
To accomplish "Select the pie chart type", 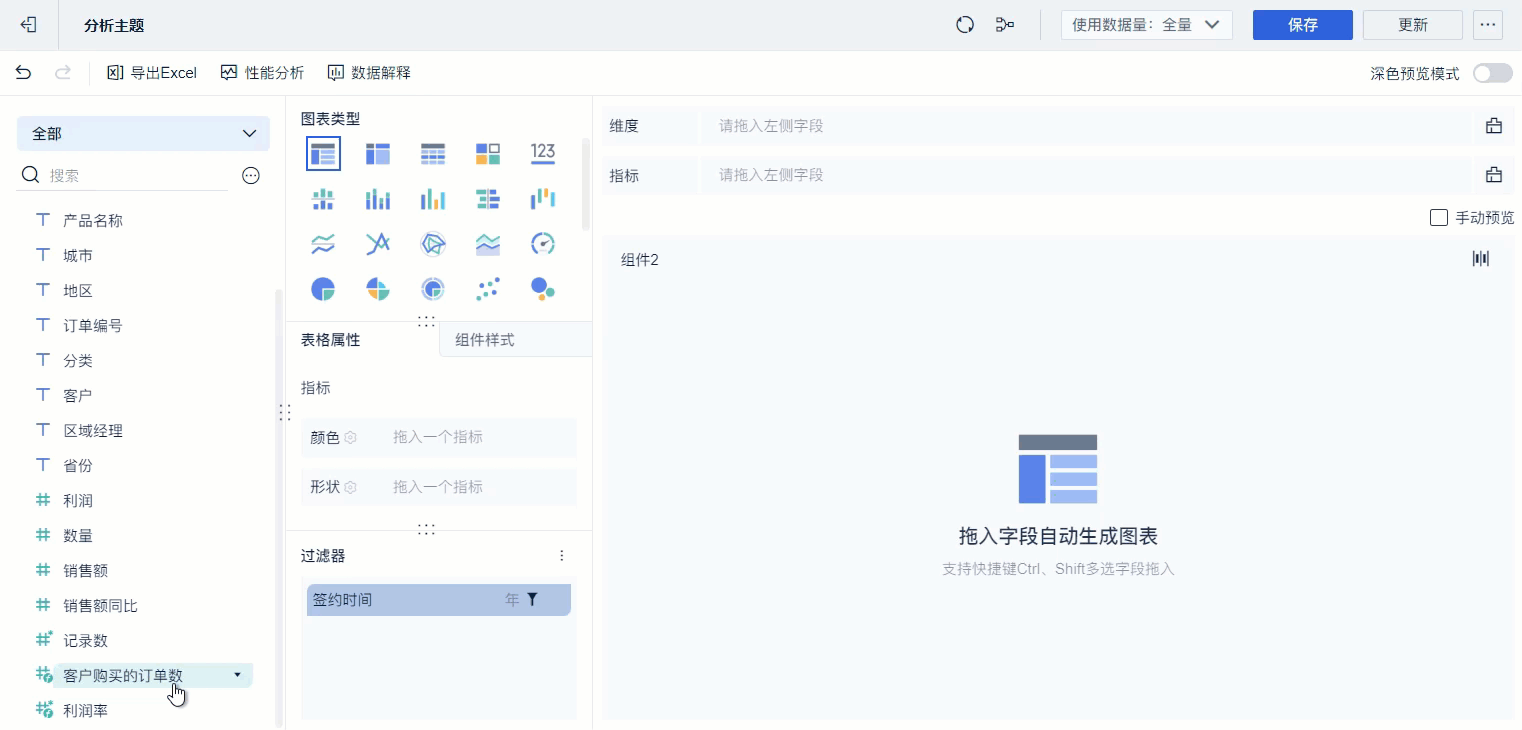I will click(323, 290).
